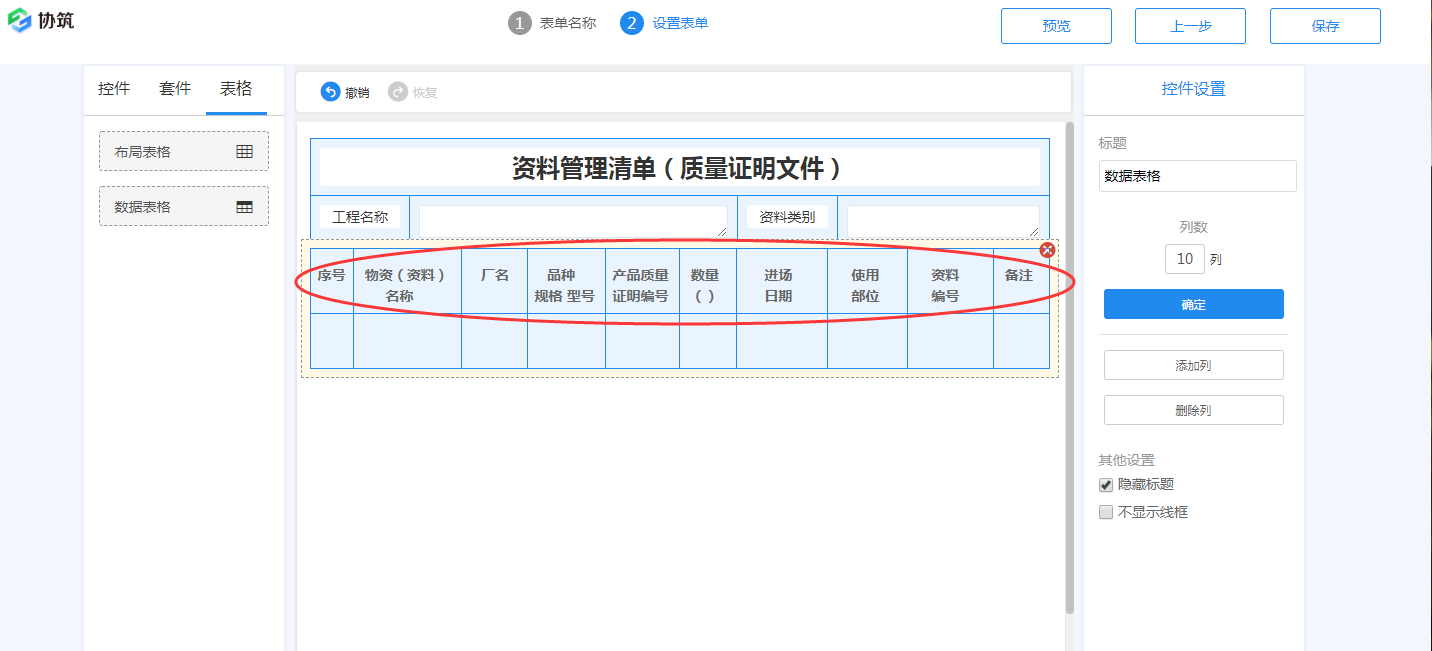Click the 列数 number input
The width and height of the screenshot is (1432, 651).
click(x=1184, y=258)
